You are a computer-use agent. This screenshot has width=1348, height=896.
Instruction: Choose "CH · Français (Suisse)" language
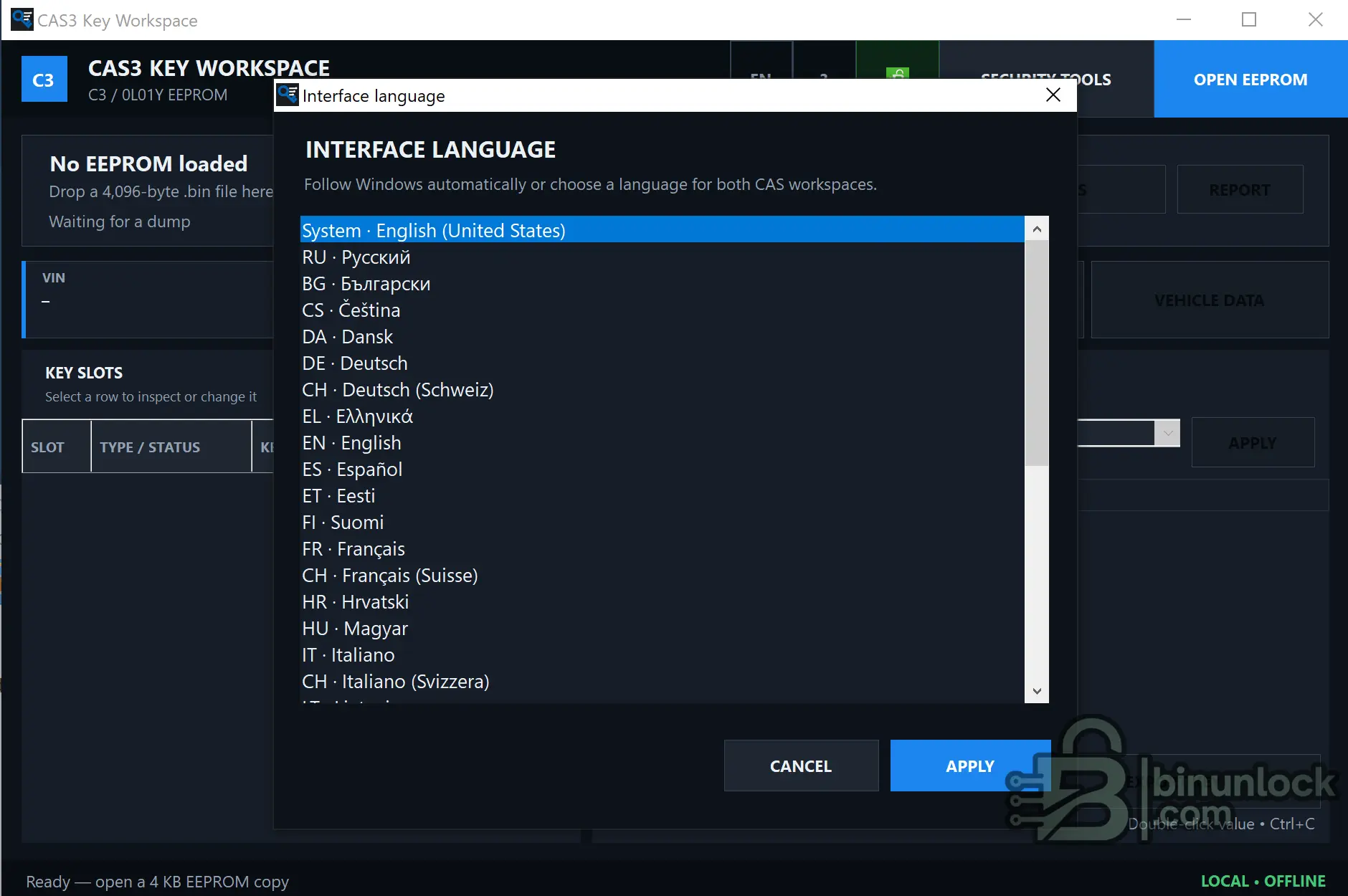pos(663,575)
